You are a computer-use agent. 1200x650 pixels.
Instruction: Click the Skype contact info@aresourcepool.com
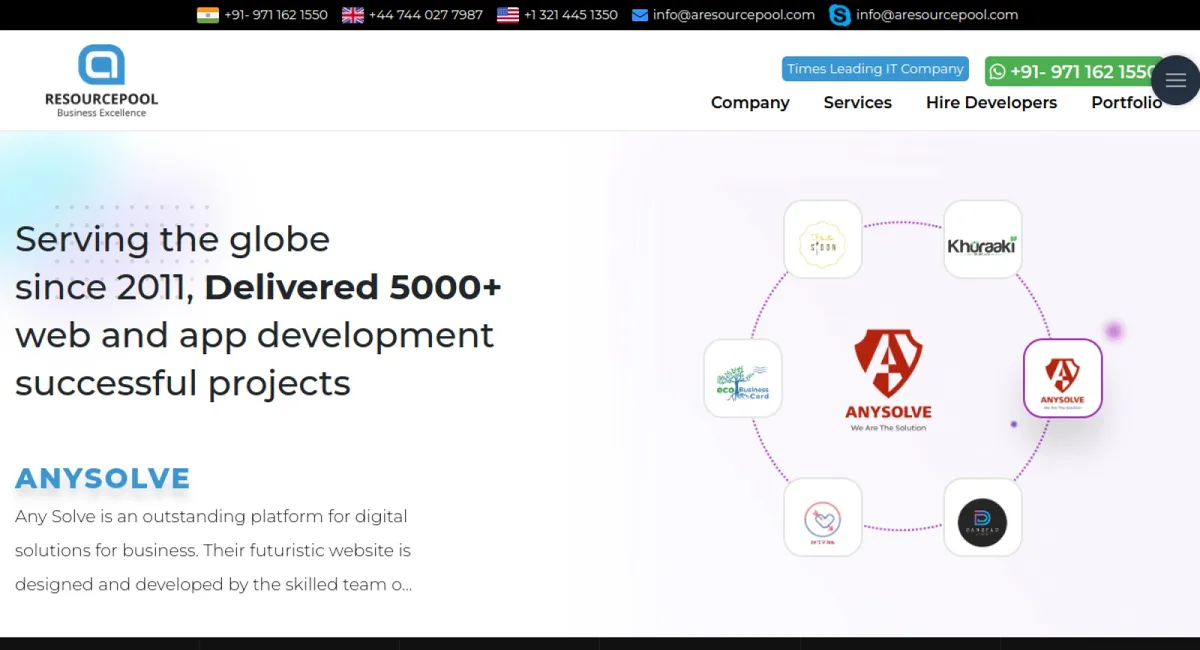(937, 15)
